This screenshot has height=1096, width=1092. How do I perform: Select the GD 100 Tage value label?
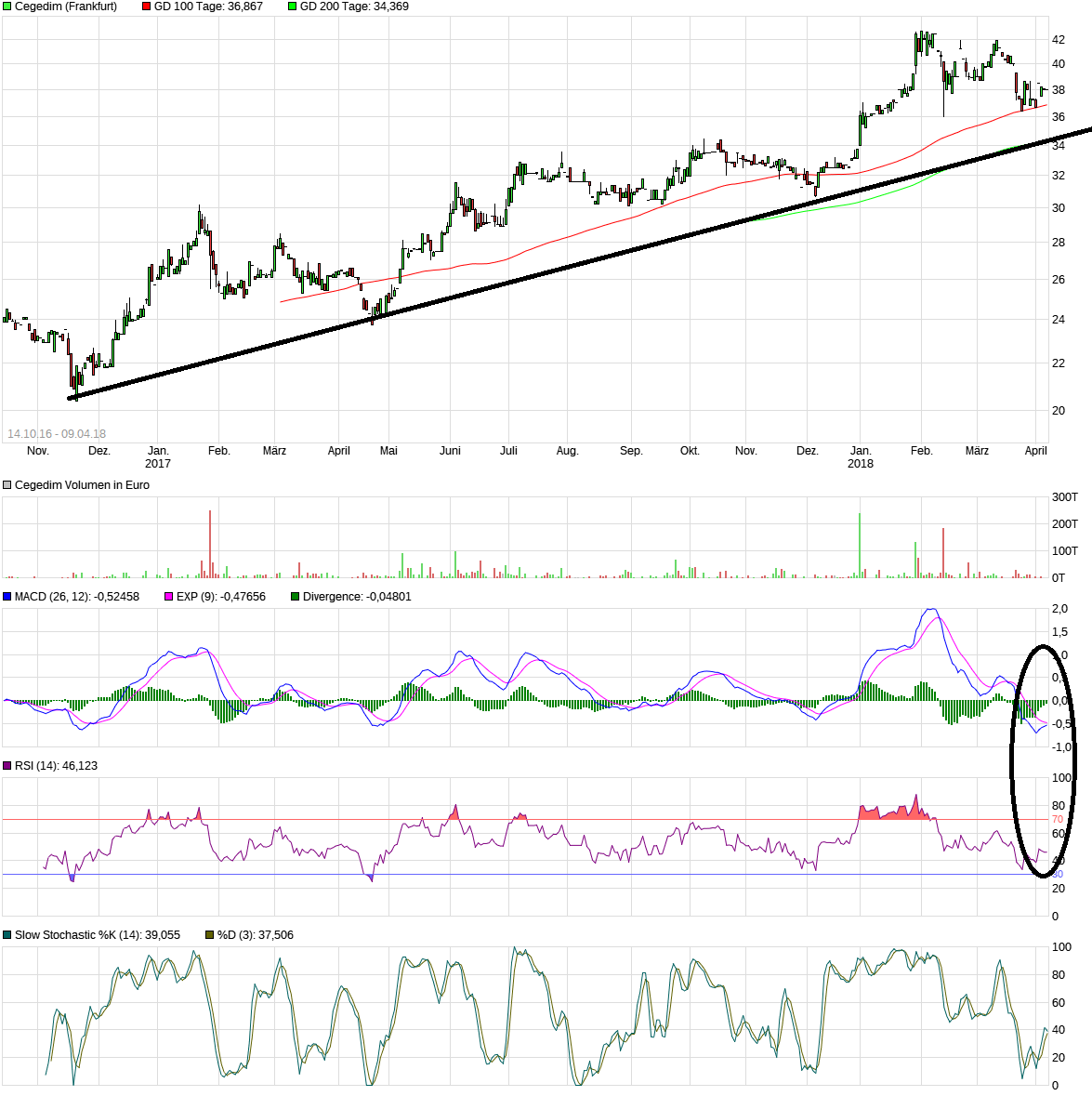click(208, 7)
